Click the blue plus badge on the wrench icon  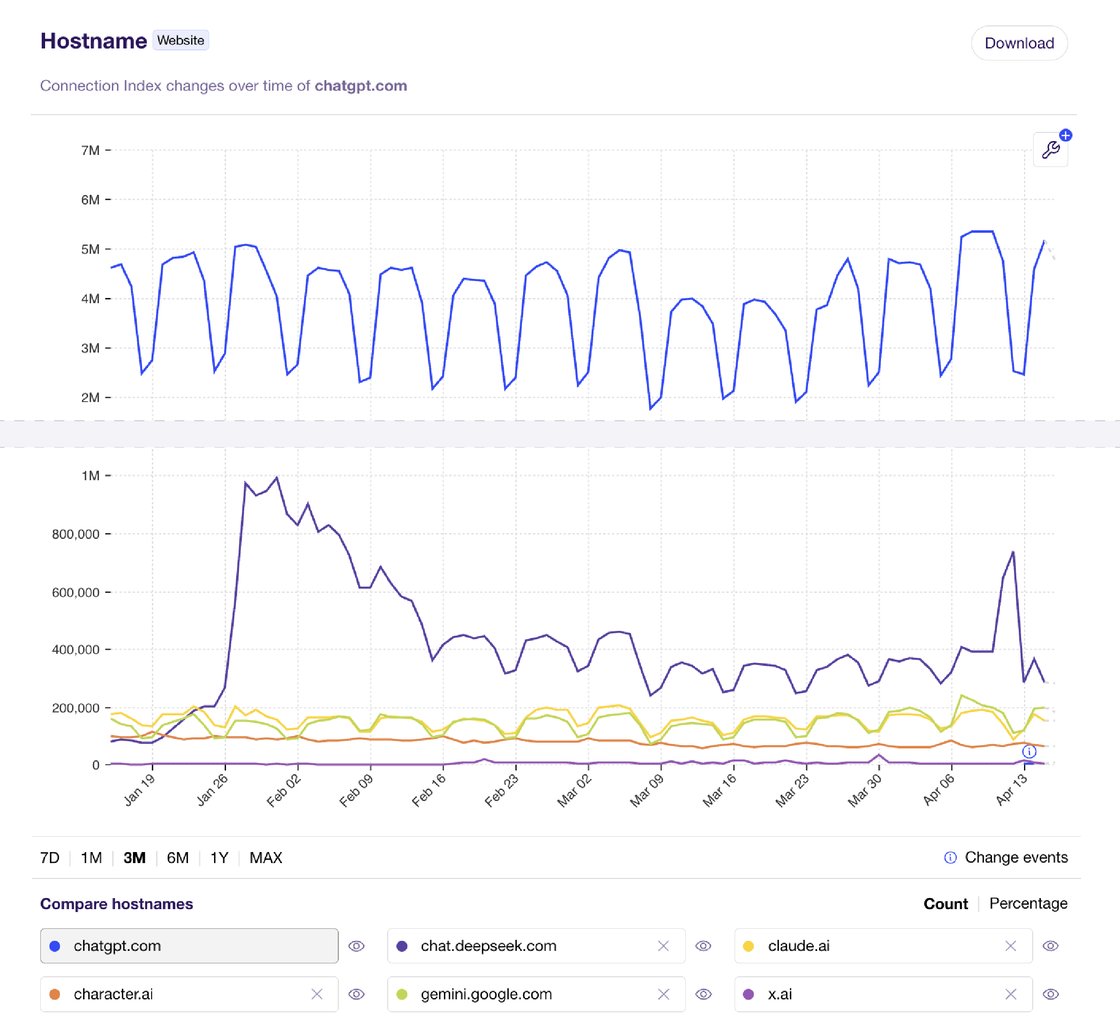pyautogui.click(x=1065, y=134)
